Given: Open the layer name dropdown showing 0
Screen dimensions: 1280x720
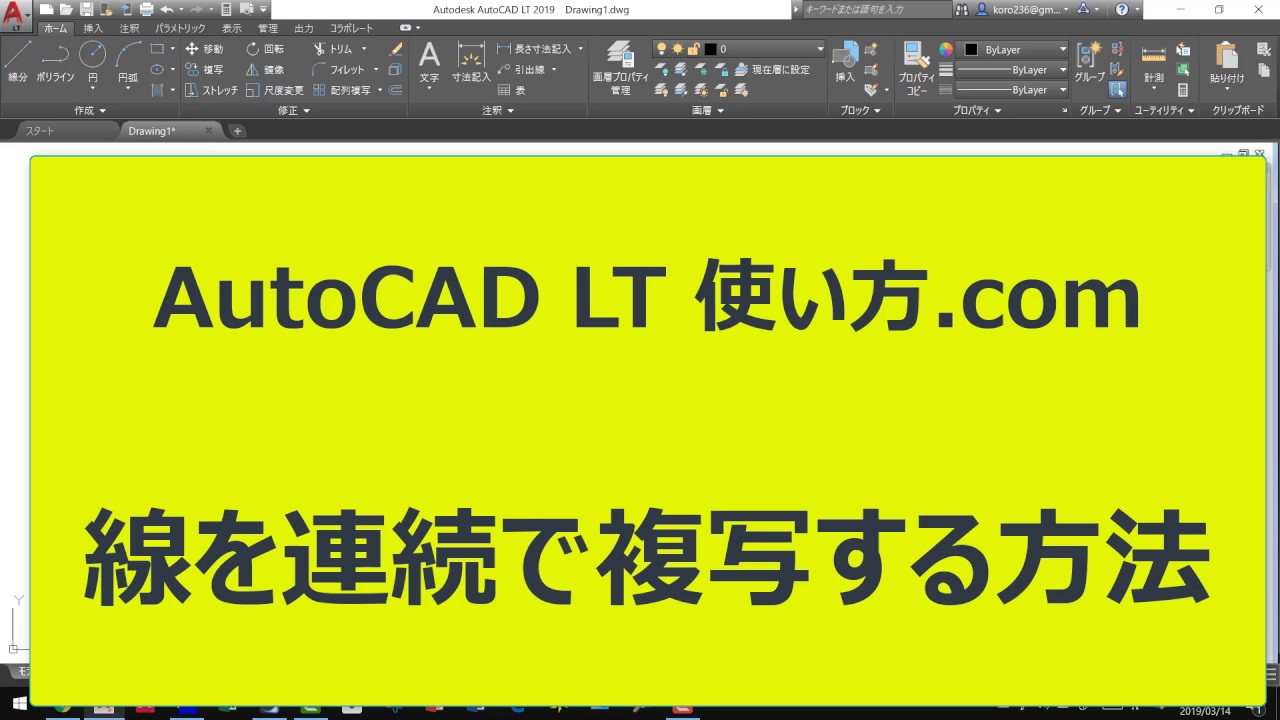Looking at the screenshot, I should click(x=739, y=48).
